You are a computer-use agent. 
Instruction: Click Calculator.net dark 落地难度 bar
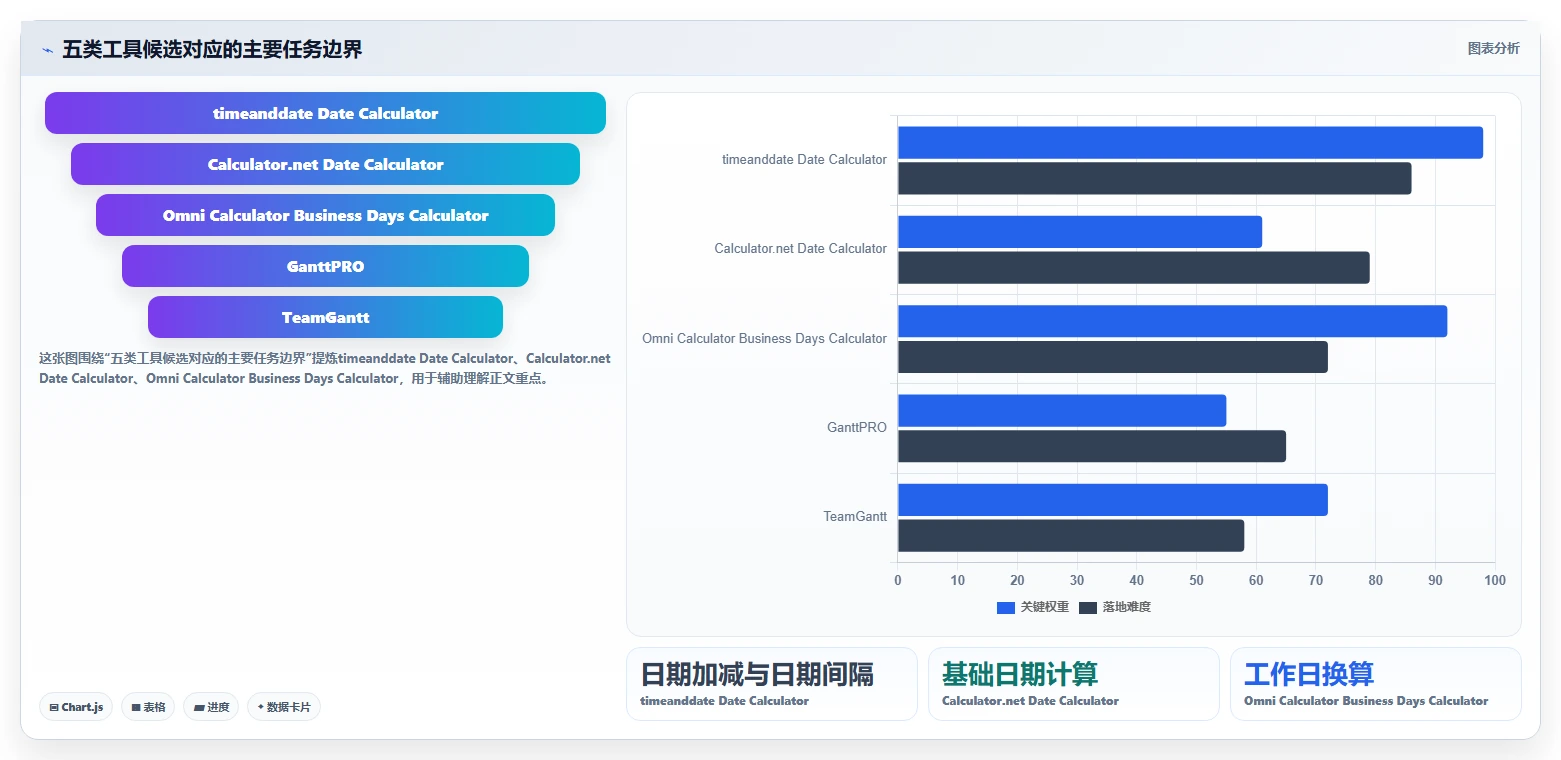click(x=1133, y=267)
